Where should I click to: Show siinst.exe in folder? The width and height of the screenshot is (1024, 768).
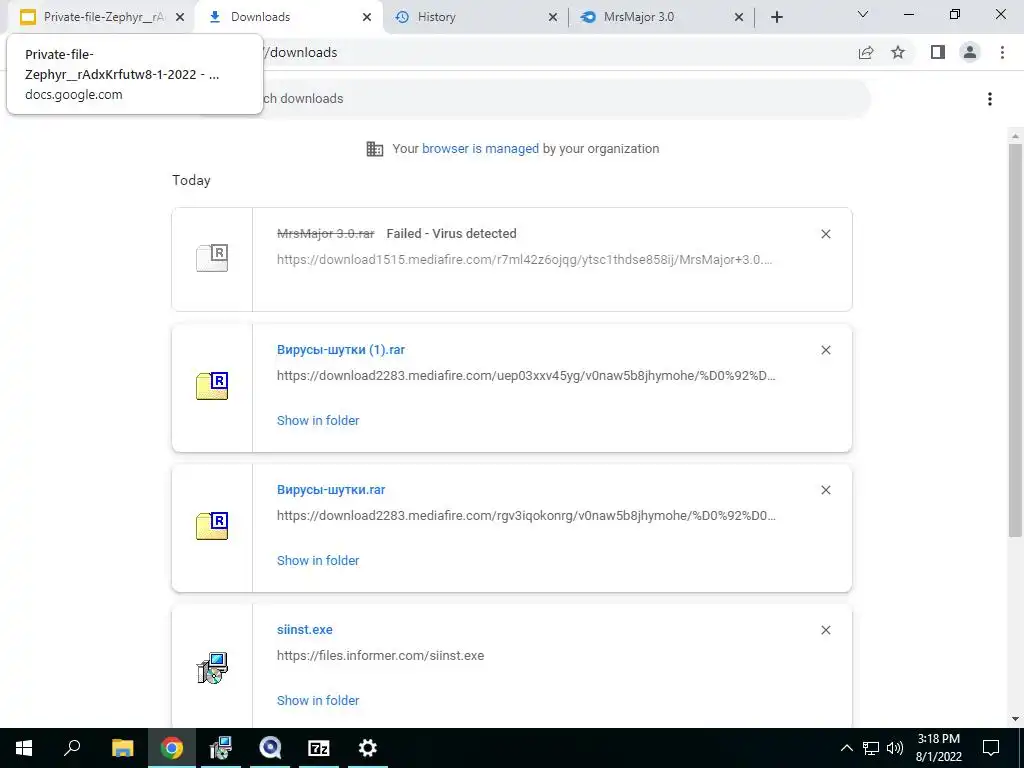[x=318, y=701]
